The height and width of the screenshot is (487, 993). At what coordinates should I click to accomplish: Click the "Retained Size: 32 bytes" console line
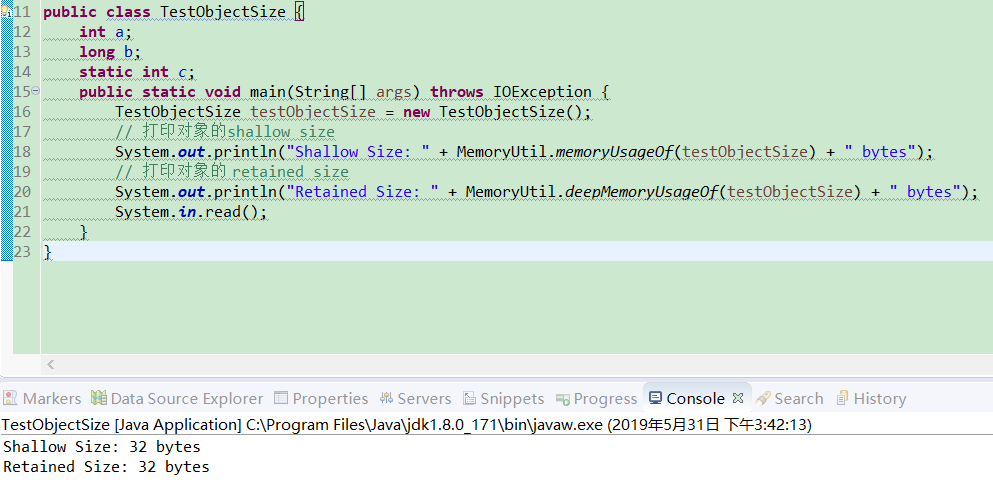(x=106, y=467)
